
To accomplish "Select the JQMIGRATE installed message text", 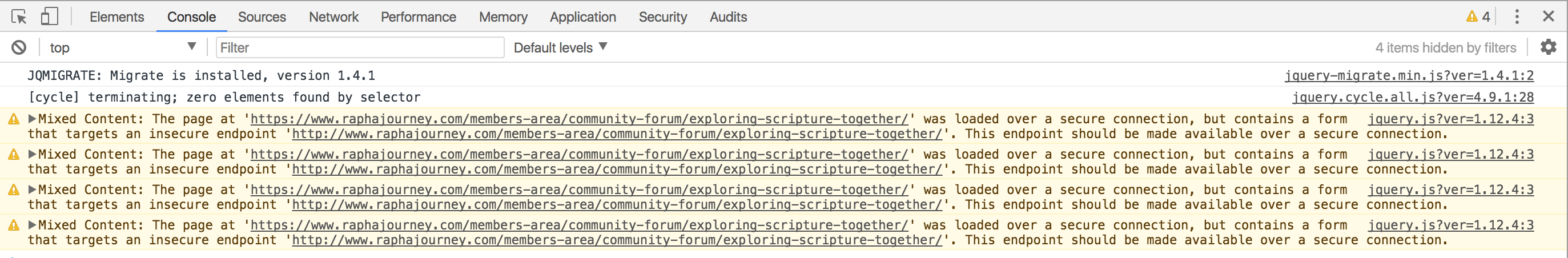I will point(202,75).
